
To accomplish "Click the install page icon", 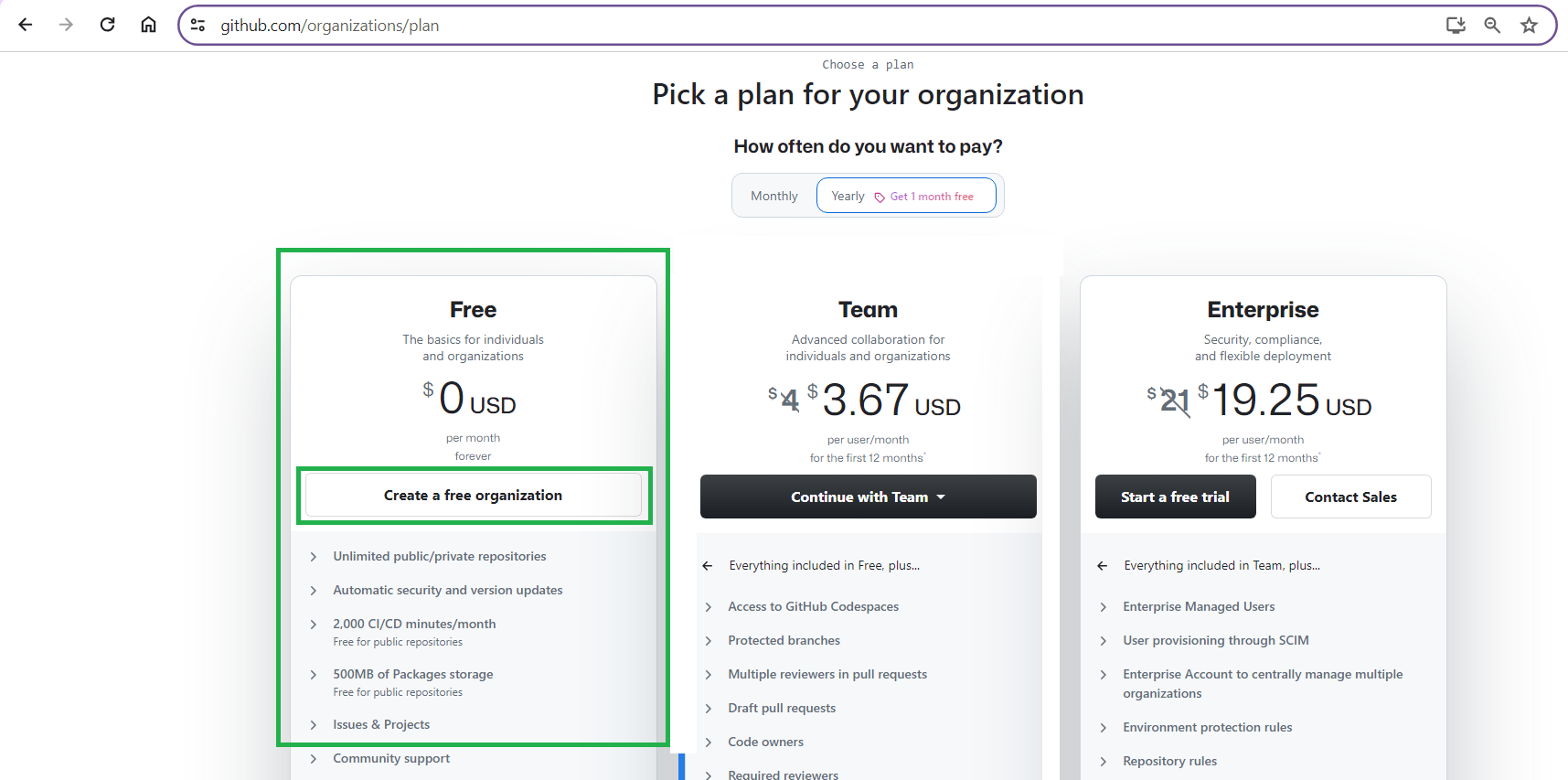I will (x=1456, y=25).
